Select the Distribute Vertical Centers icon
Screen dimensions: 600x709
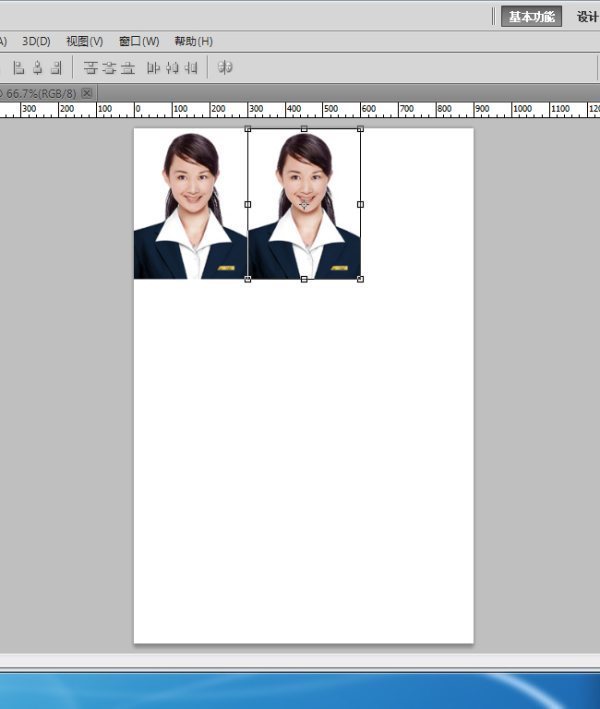pos(109,68)
